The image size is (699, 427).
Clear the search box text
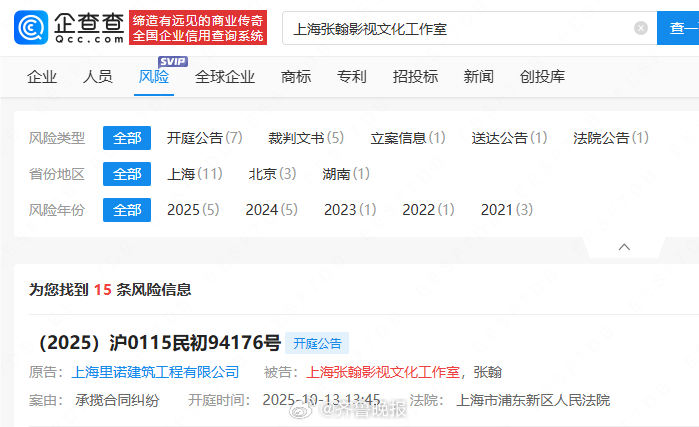point(641,28)
